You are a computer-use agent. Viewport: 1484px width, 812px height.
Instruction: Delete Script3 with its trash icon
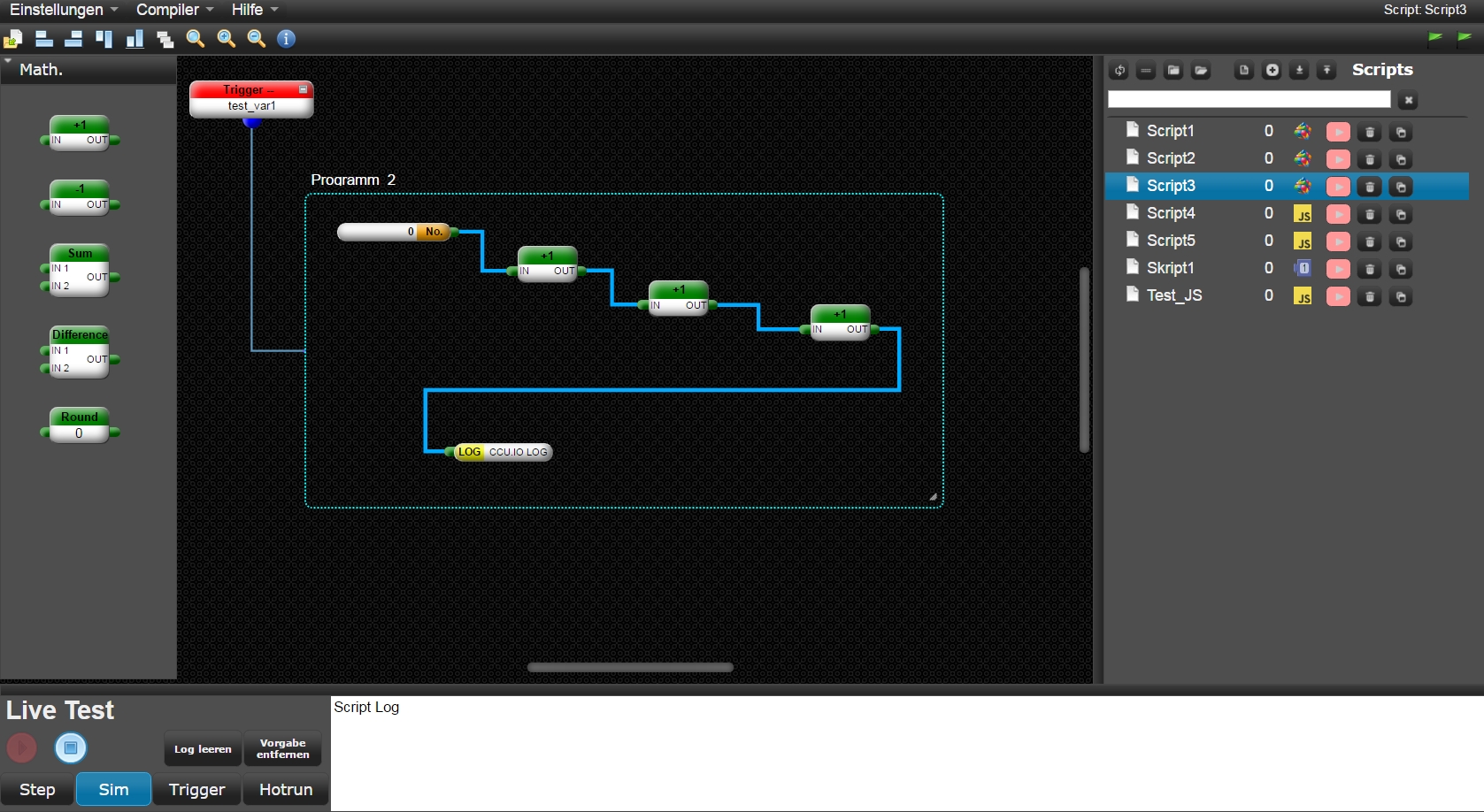1370,188
